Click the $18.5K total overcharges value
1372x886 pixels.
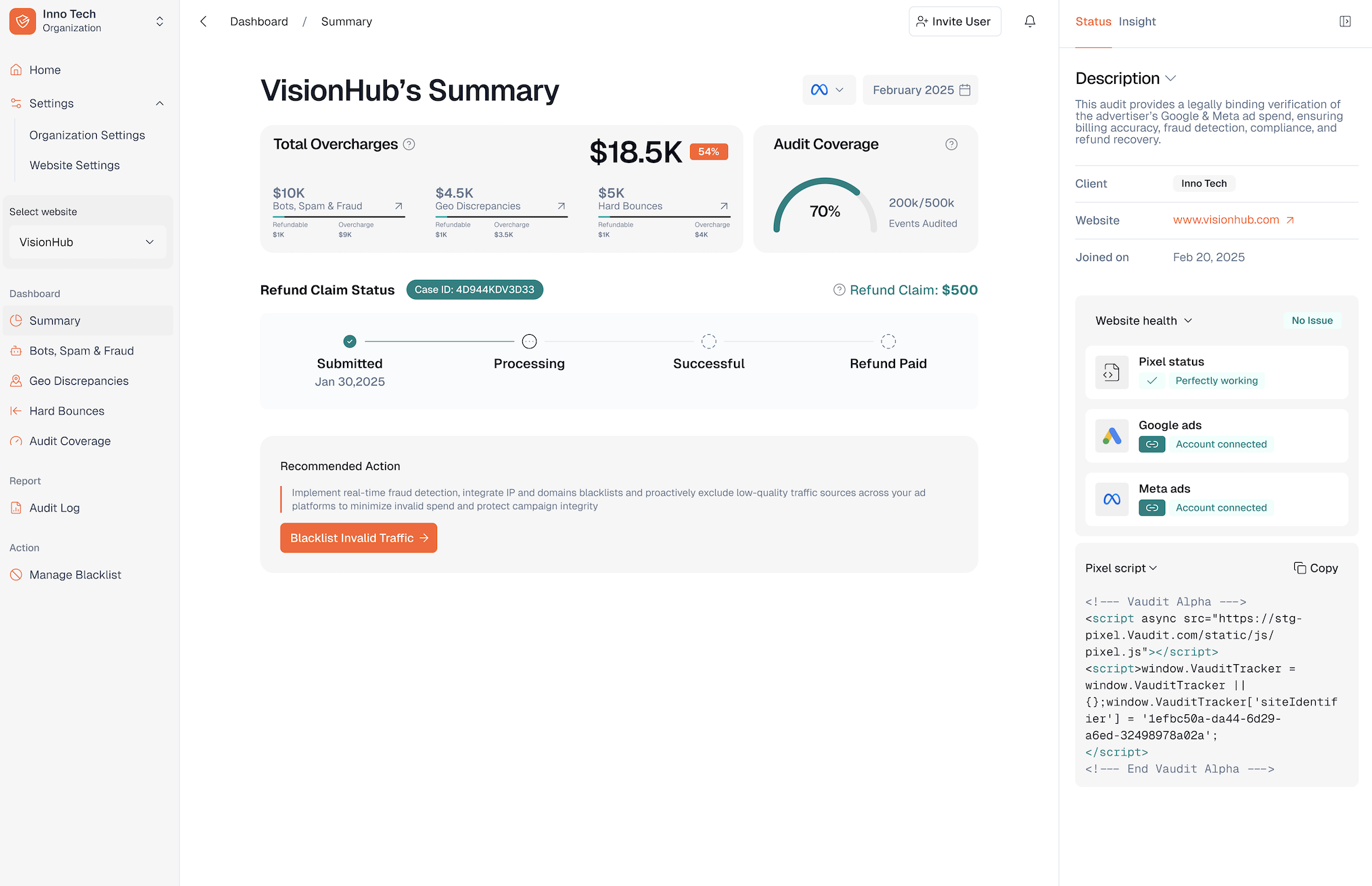coord(635,152)
